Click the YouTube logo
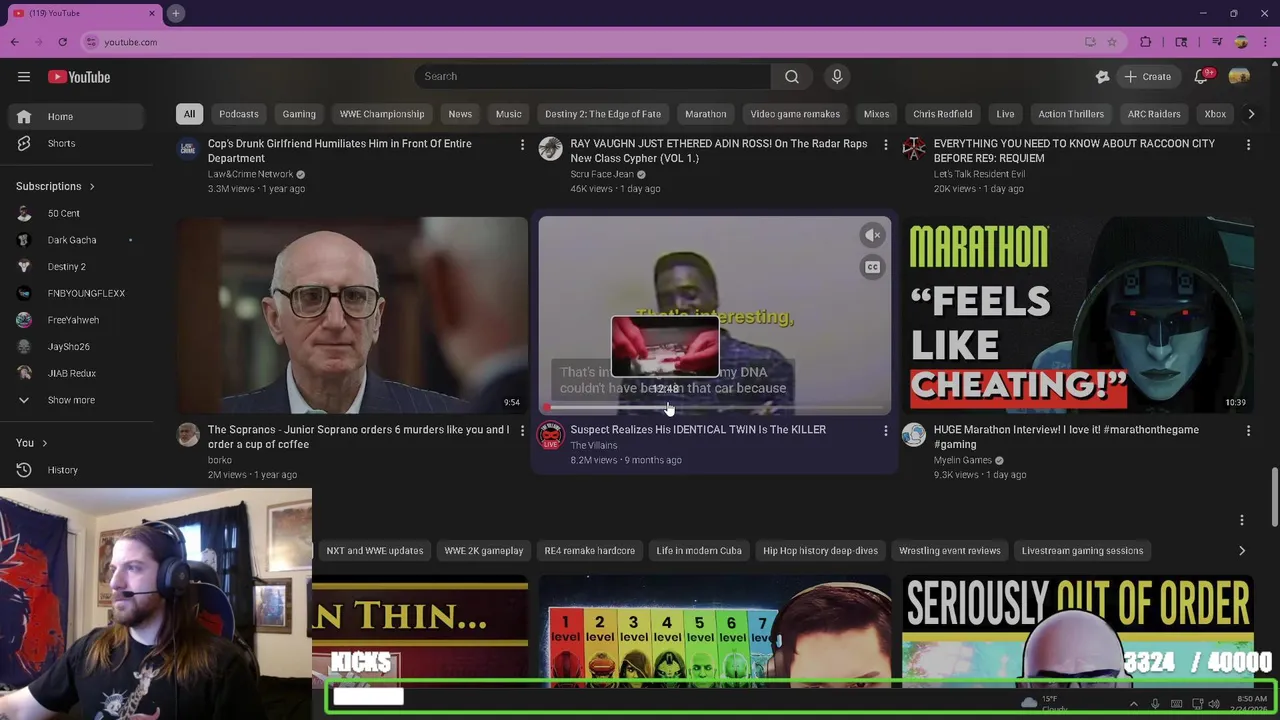Viewport: 1280px width, 720px height. coord(79,77)
